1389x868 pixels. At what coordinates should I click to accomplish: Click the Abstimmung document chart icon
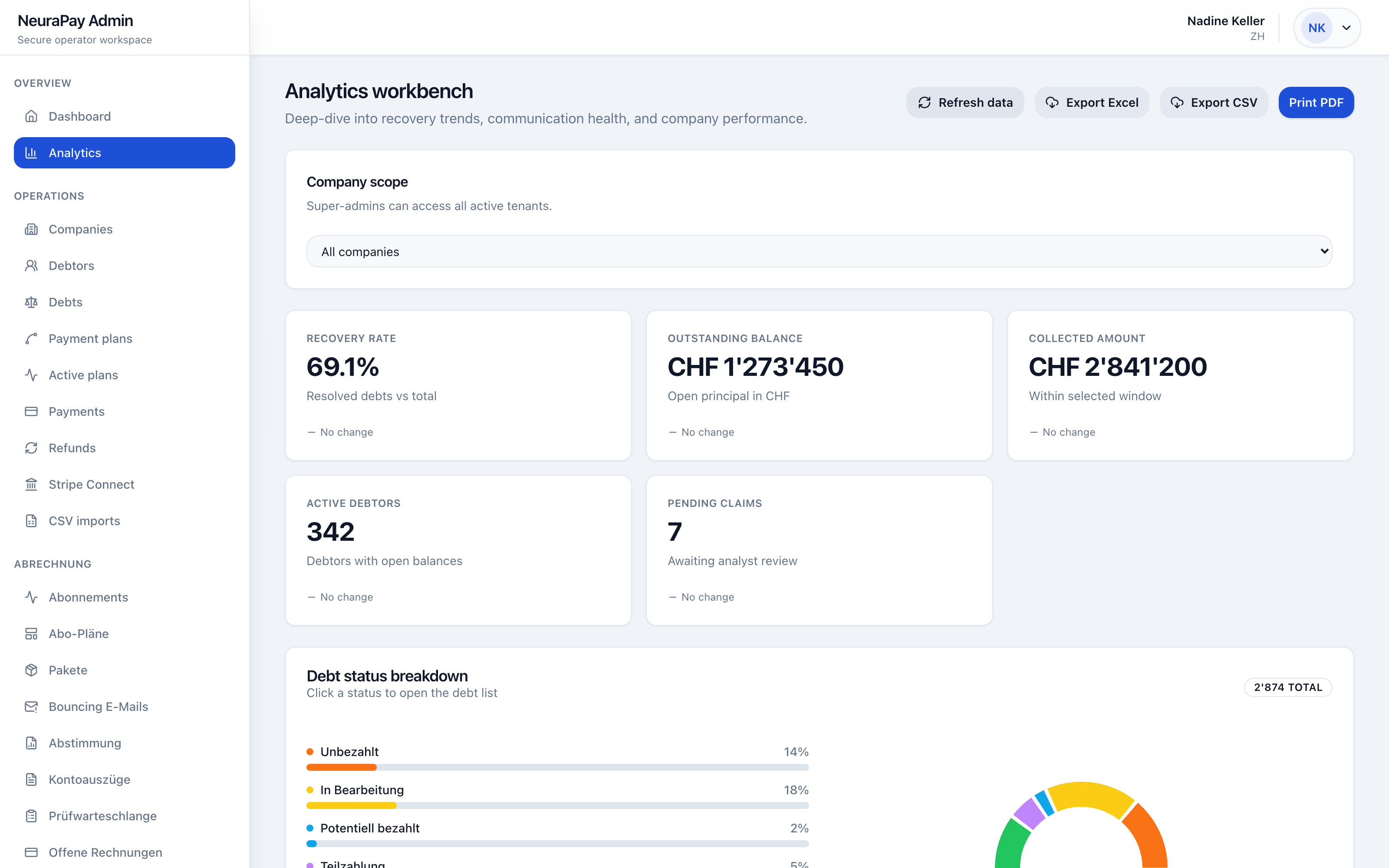click(x=31, y=743)
